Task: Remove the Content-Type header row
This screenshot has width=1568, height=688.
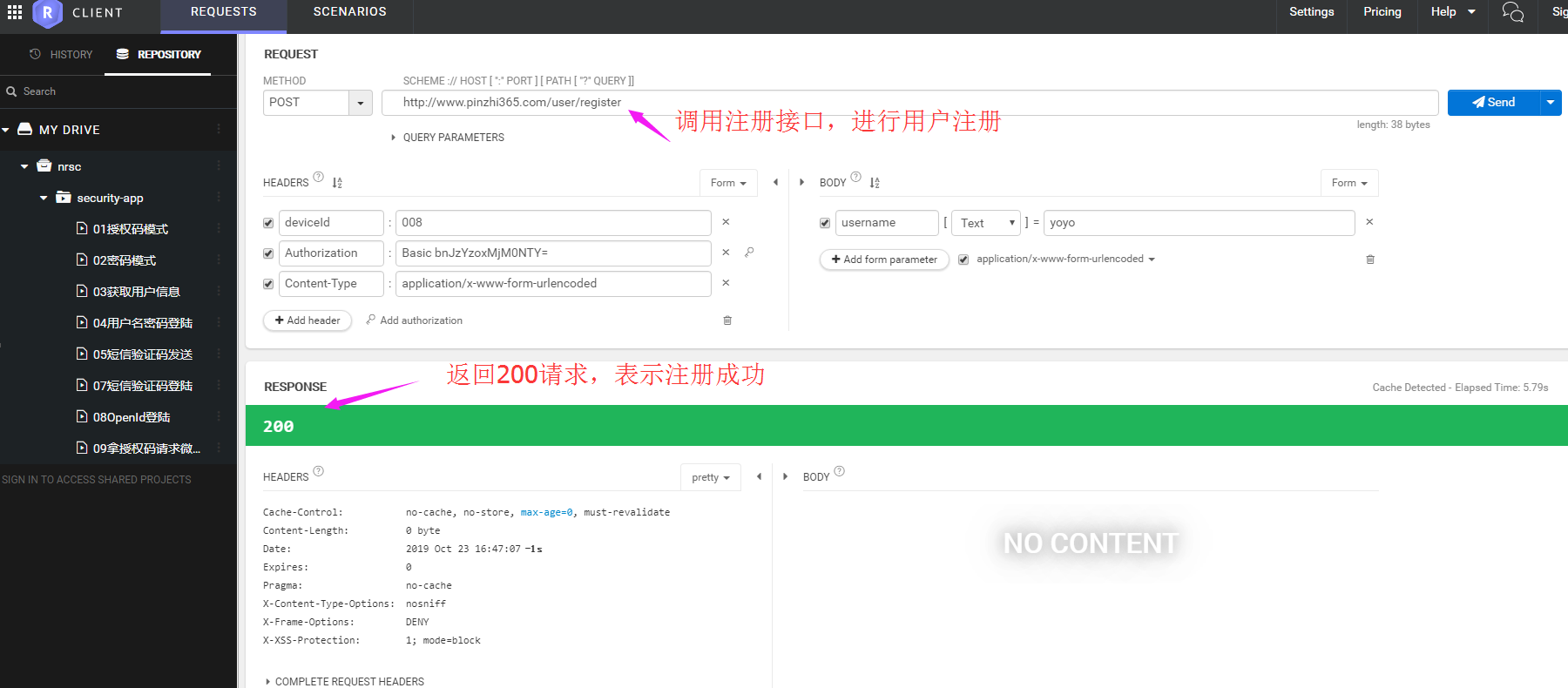Action: [726, 283]
